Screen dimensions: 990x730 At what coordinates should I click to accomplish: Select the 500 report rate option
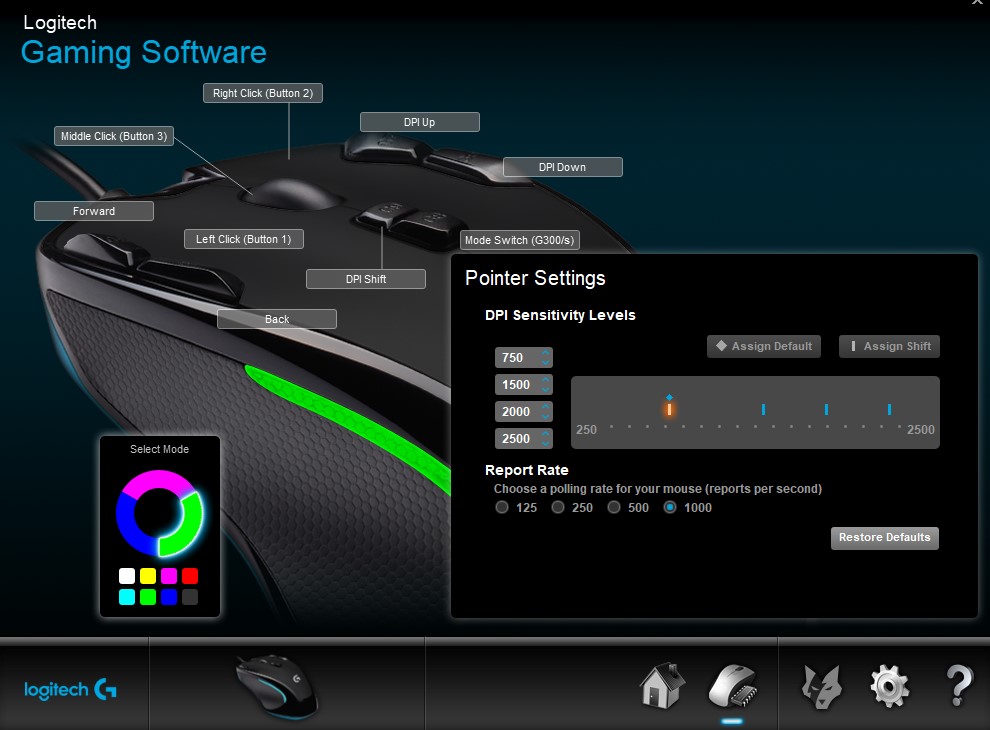pos(614,508)
